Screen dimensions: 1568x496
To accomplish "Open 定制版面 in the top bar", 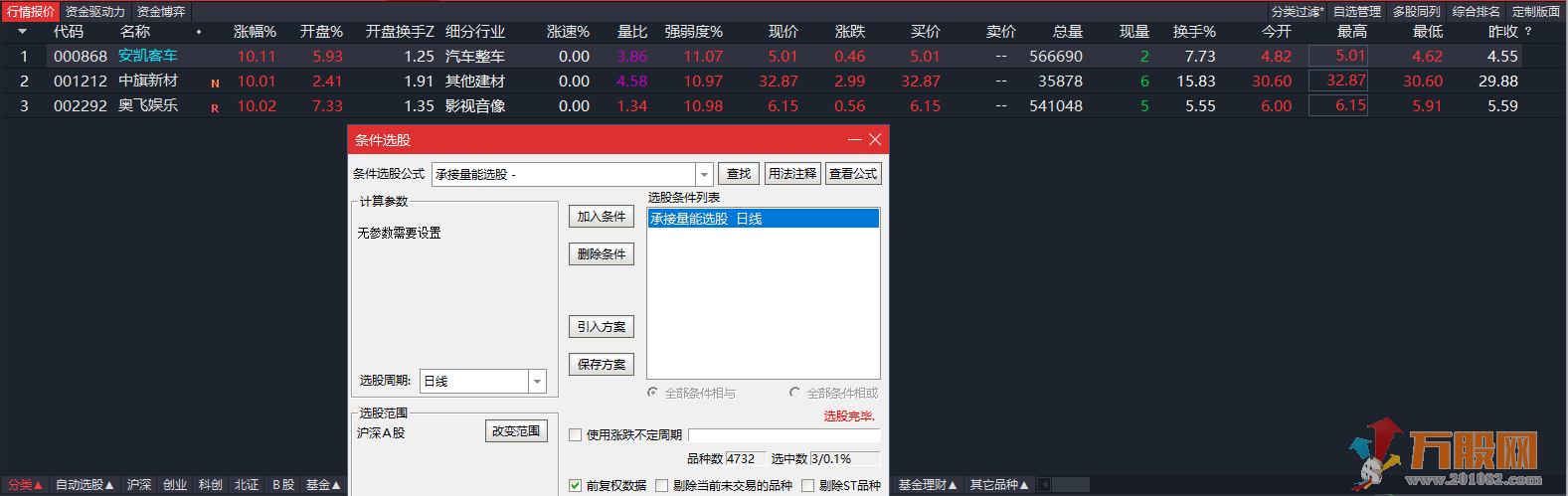I will point(1536,12).
